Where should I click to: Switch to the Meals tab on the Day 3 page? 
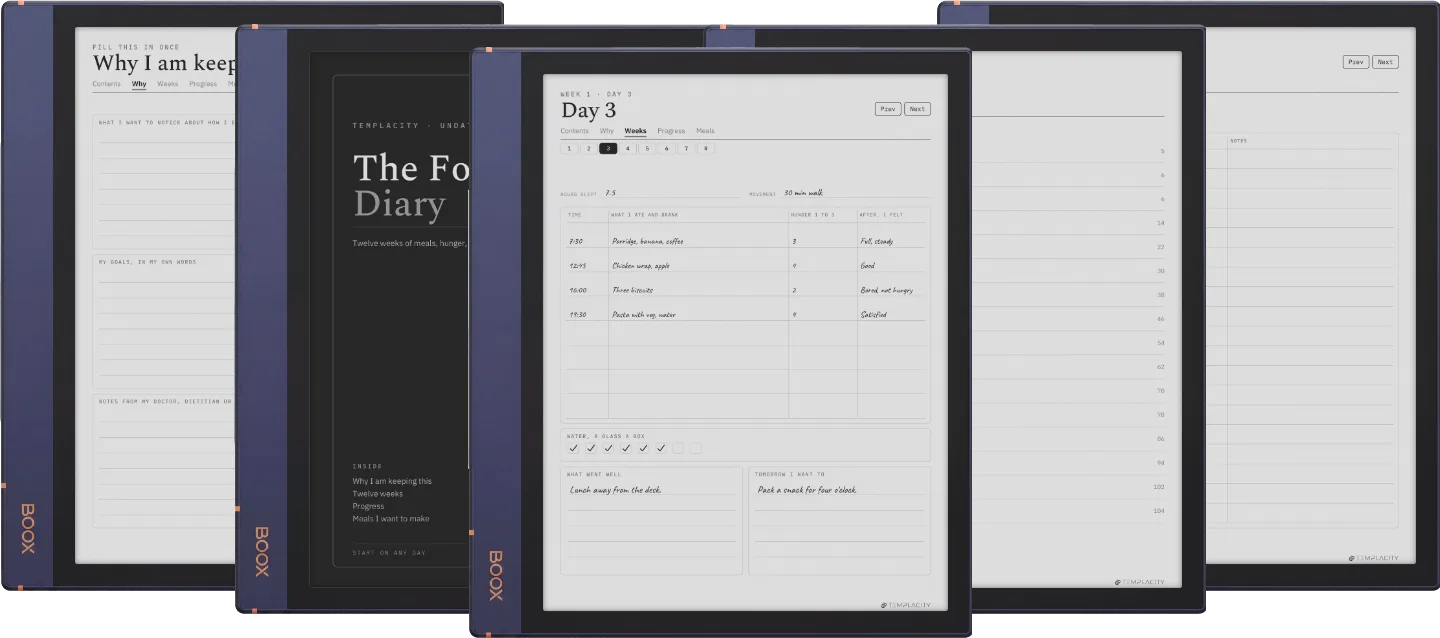coord(705,131)
